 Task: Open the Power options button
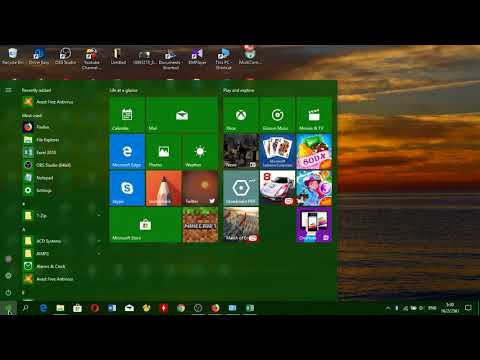coord(8,293)
